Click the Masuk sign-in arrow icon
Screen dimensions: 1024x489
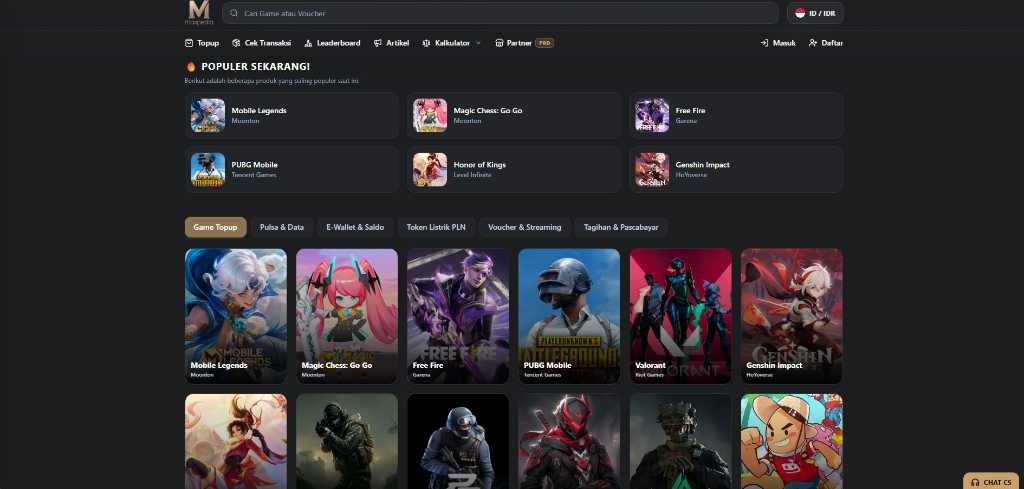764,43
